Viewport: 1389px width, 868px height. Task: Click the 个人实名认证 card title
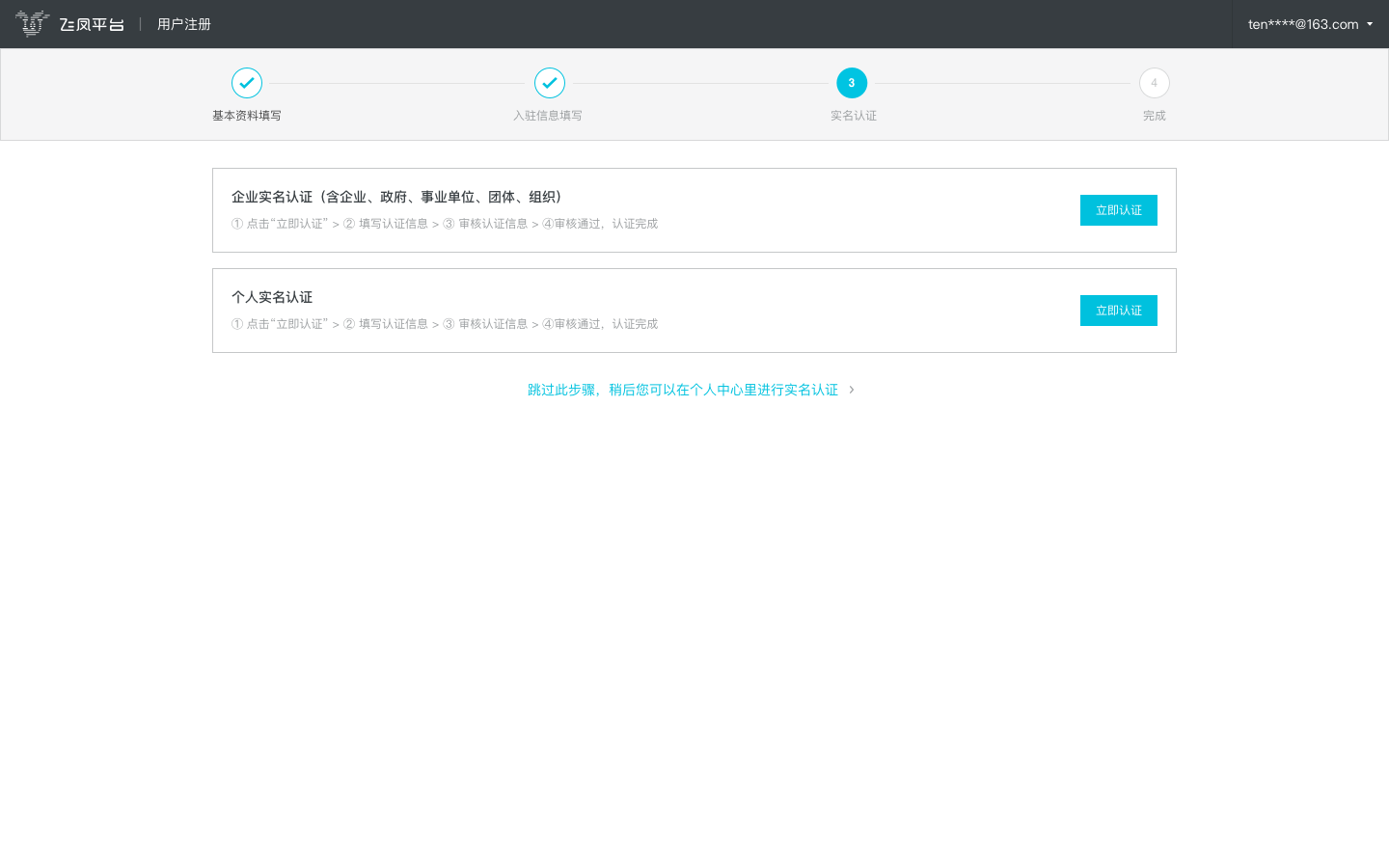point(272,297)
